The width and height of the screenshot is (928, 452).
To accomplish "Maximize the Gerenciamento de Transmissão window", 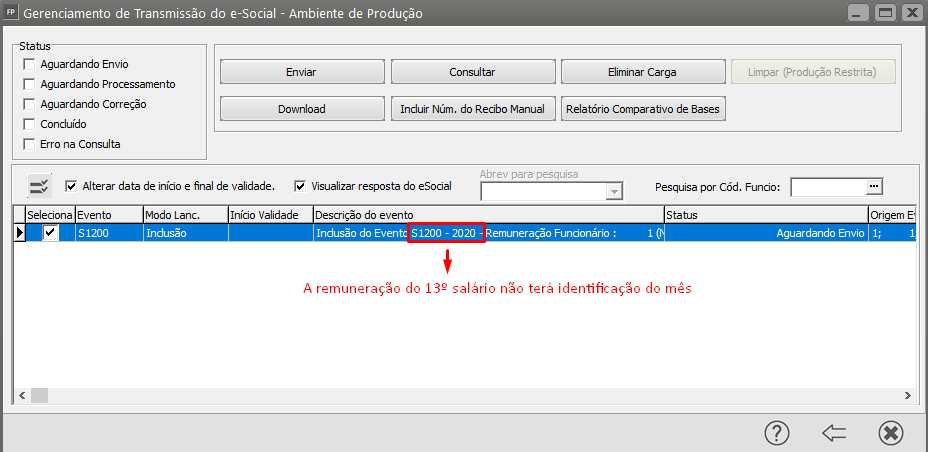I will point(885,12).
